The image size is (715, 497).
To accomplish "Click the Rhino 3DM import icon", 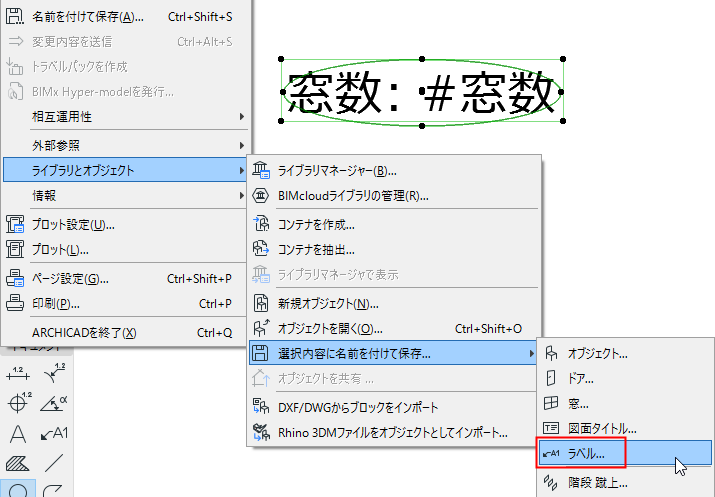I will 261,432.
